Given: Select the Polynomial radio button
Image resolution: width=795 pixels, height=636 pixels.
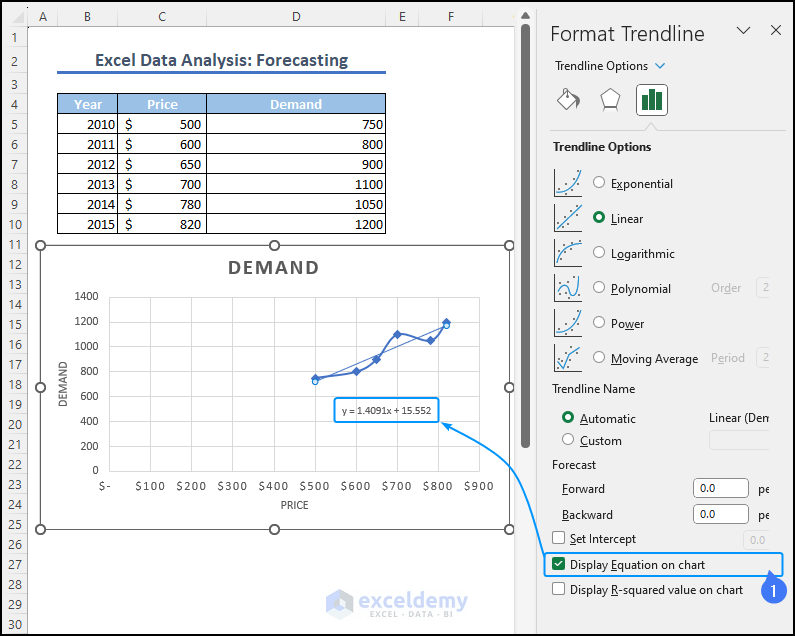Looking at the screenshot, I should [599, 287].
